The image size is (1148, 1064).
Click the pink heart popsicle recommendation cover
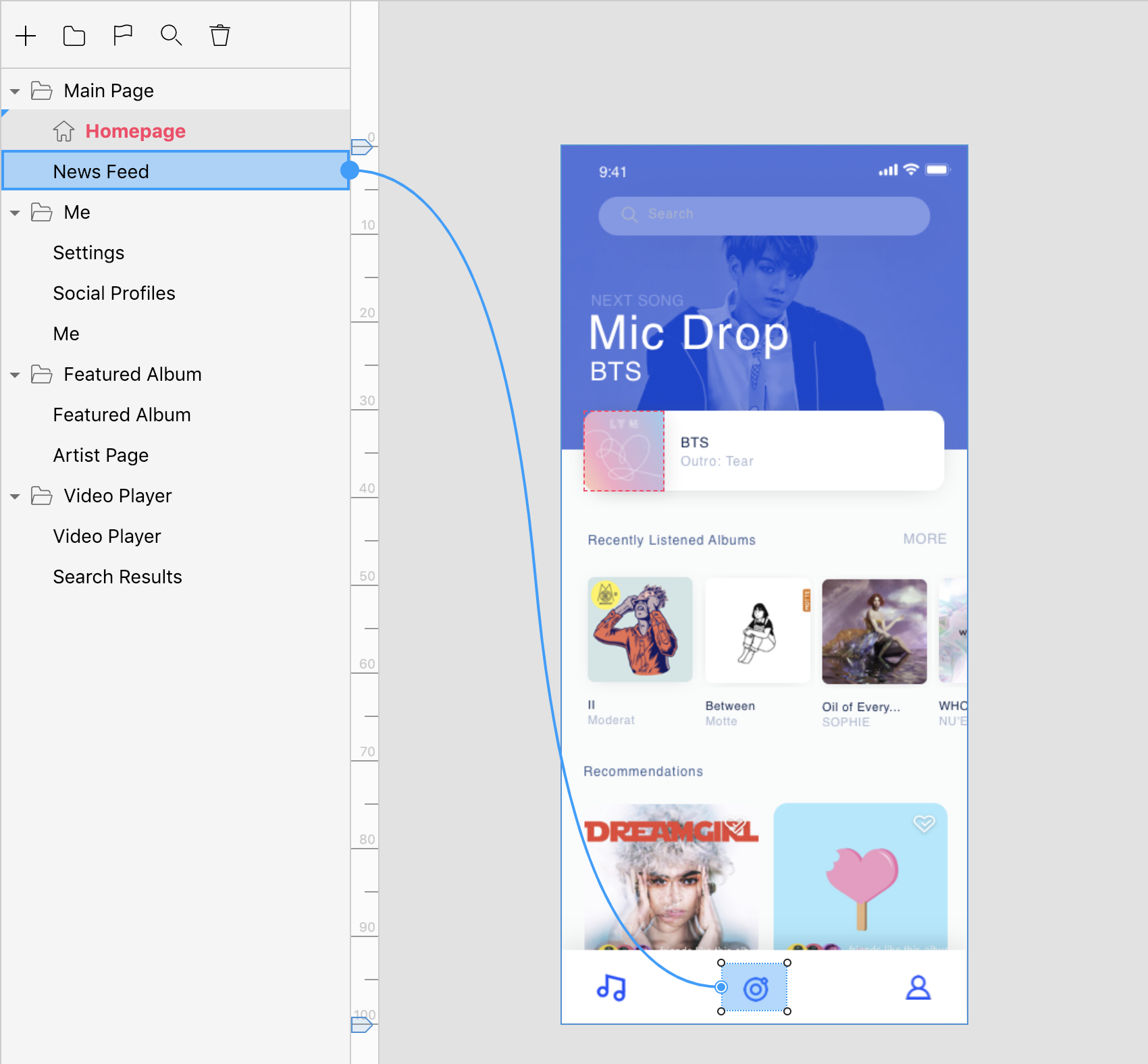860,876
